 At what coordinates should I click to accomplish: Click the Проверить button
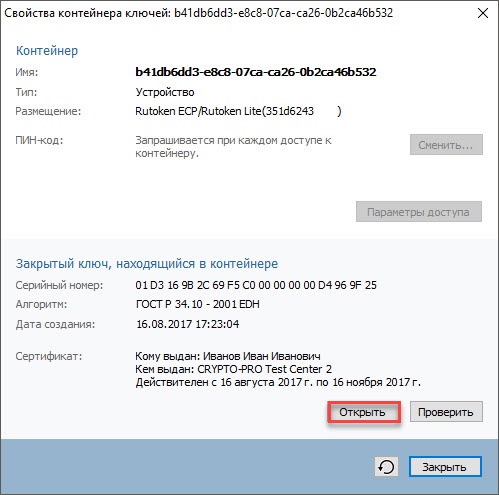click(446, 412)
